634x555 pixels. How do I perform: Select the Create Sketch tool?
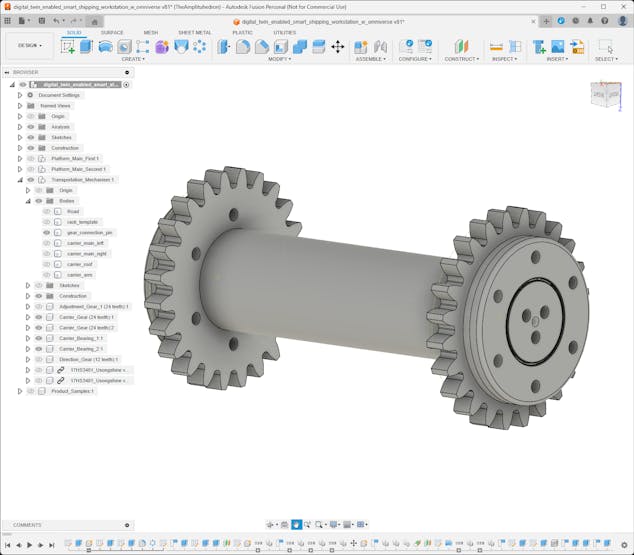coord(68,46)
